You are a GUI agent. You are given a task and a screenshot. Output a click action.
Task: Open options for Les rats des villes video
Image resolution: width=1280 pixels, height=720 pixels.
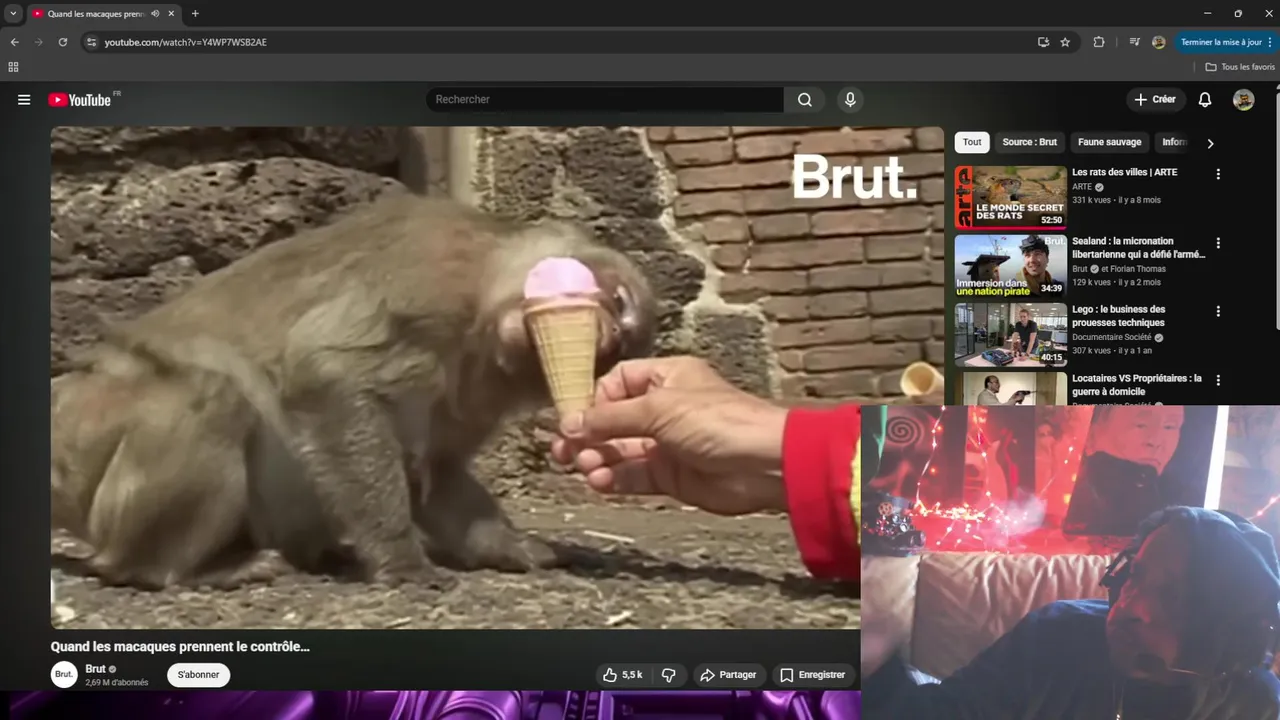[1218, 174]
